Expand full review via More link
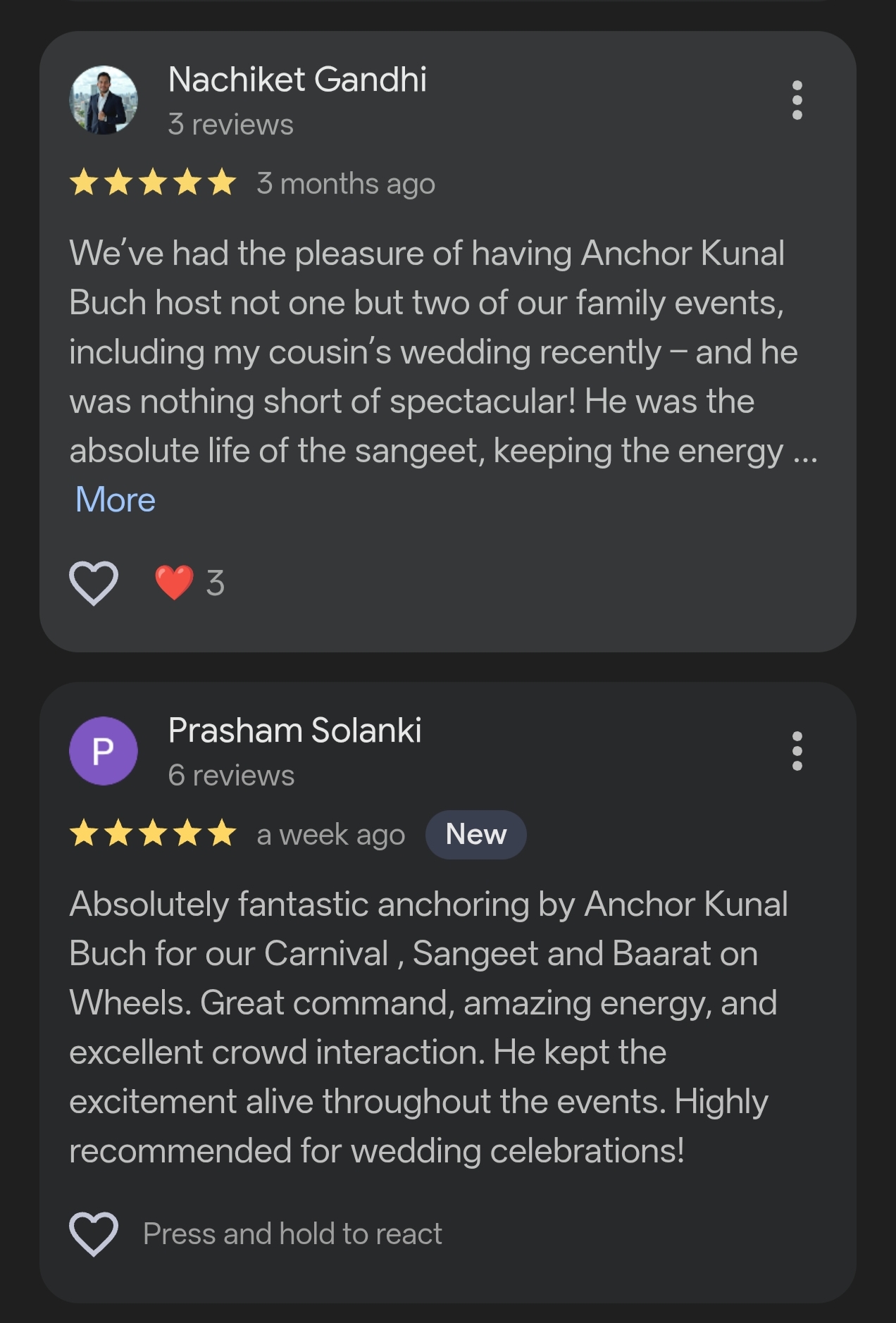Viewport: 896px width, 1323px height. (116, 500)
